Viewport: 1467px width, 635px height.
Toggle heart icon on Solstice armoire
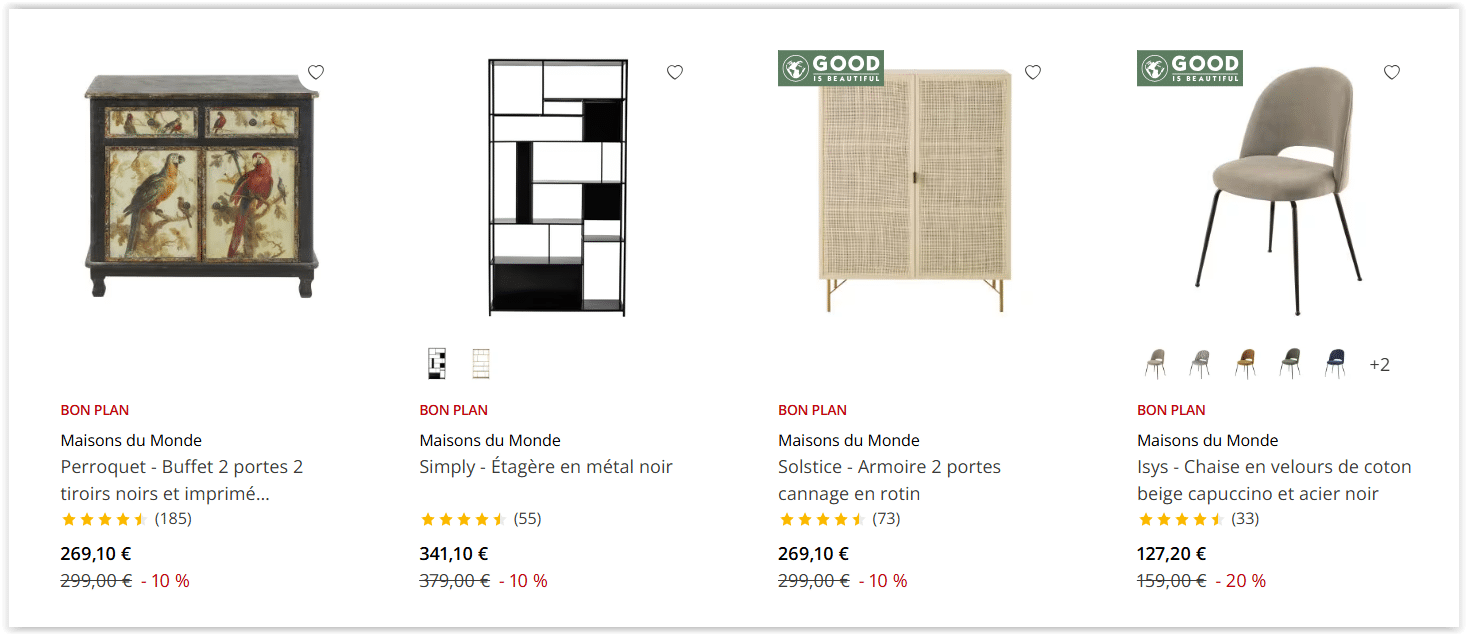[x=1033, y=72]
